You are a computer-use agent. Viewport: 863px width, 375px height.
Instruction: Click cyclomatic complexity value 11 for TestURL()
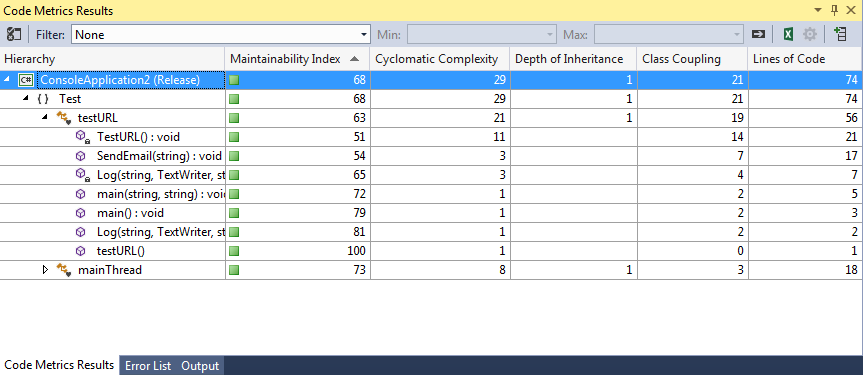(x=500, y=137)
